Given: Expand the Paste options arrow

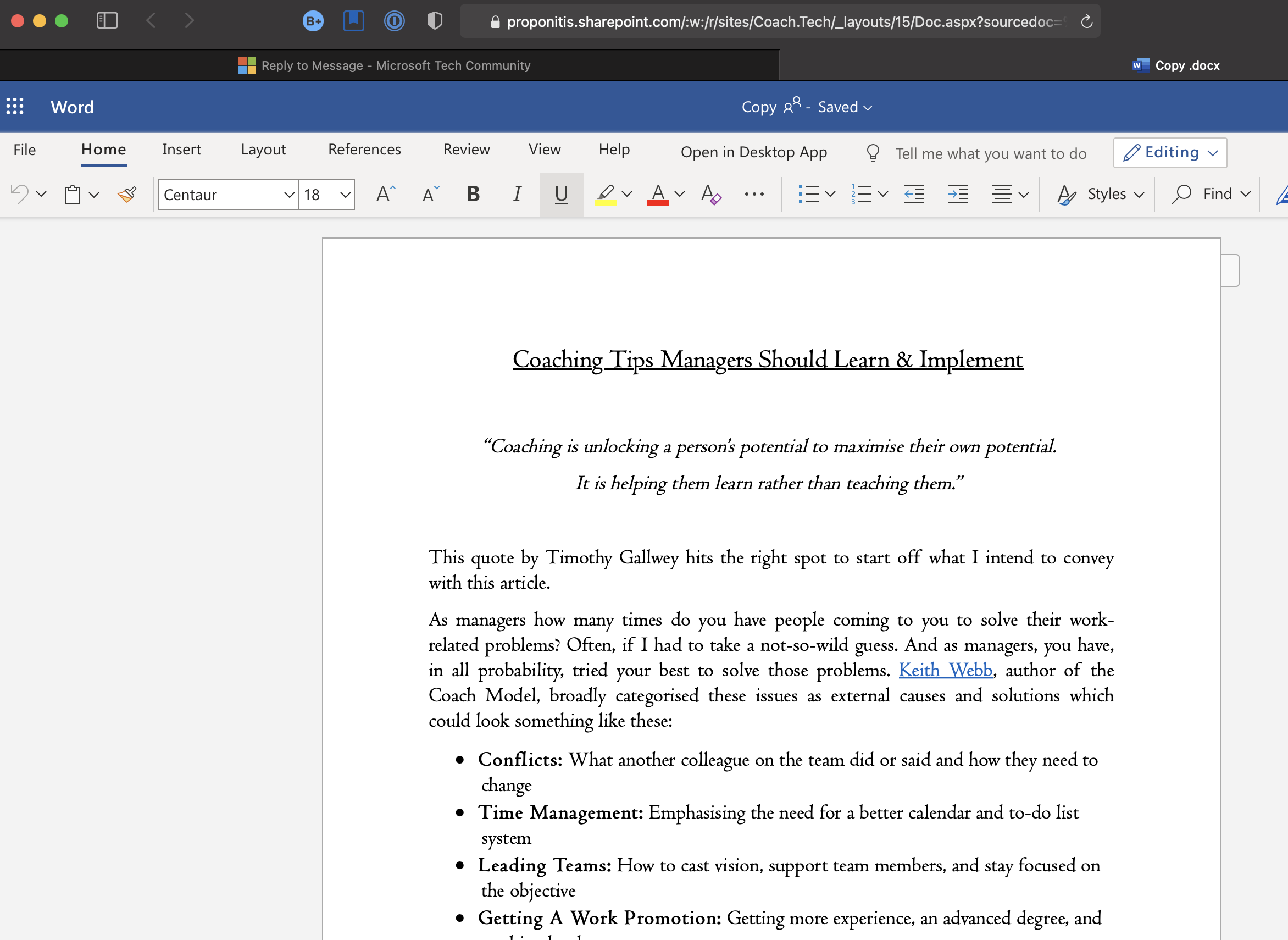Looking at the screenshot, I should click(94, 195).
